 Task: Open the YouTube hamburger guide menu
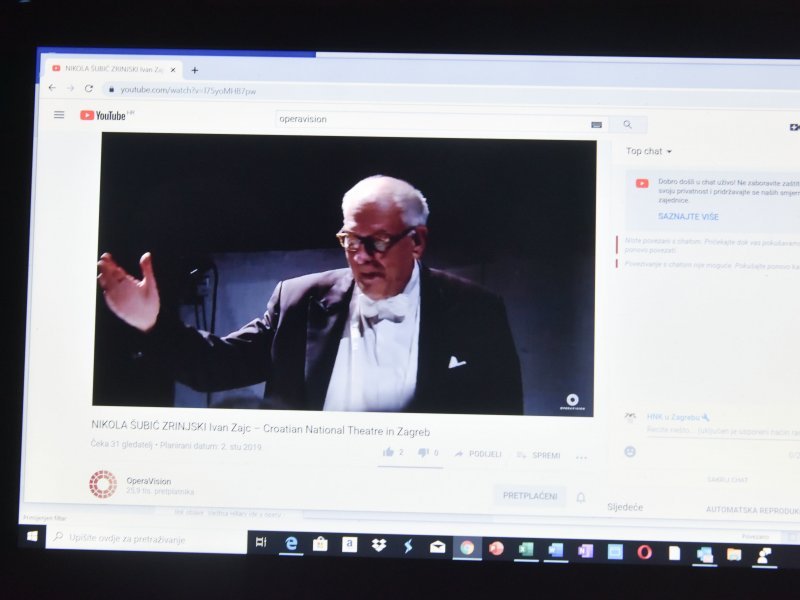(59, 115)
